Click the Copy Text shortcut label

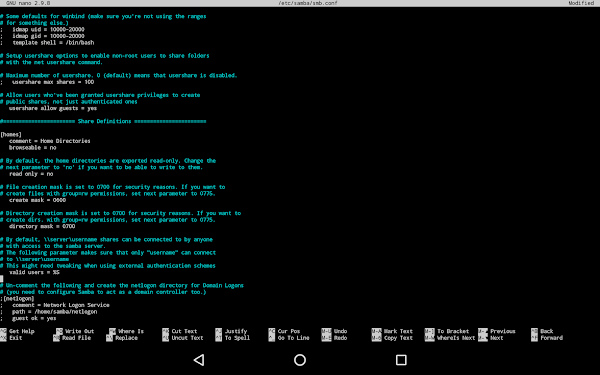coord(398,338)
